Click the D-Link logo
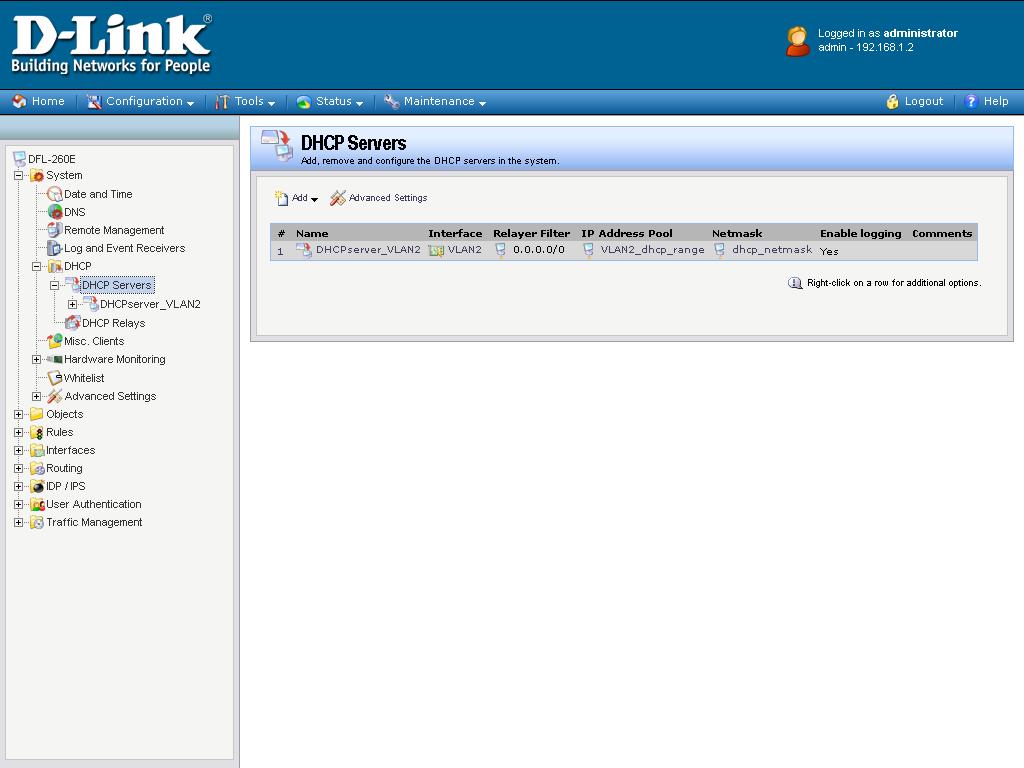The width and height of the screenshot is (1024, 768). pos(111,45)
